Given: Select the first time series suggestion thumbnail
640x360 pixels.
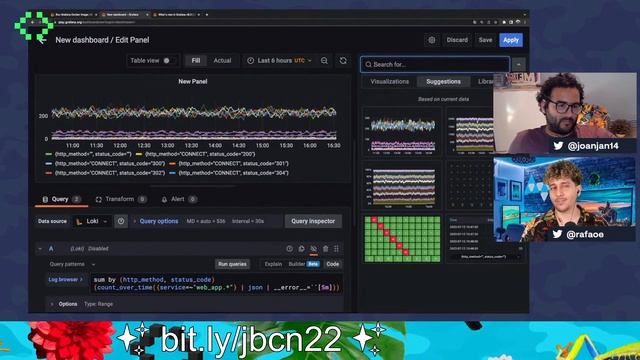Looking at the screenshot, I should [402, 132].
